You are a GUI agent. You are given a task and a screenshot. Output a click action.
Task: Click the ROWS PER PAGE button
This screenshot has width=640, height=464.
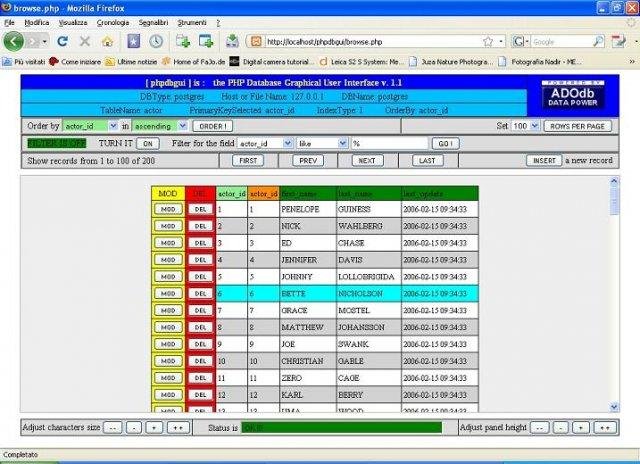tap(578, 126)
